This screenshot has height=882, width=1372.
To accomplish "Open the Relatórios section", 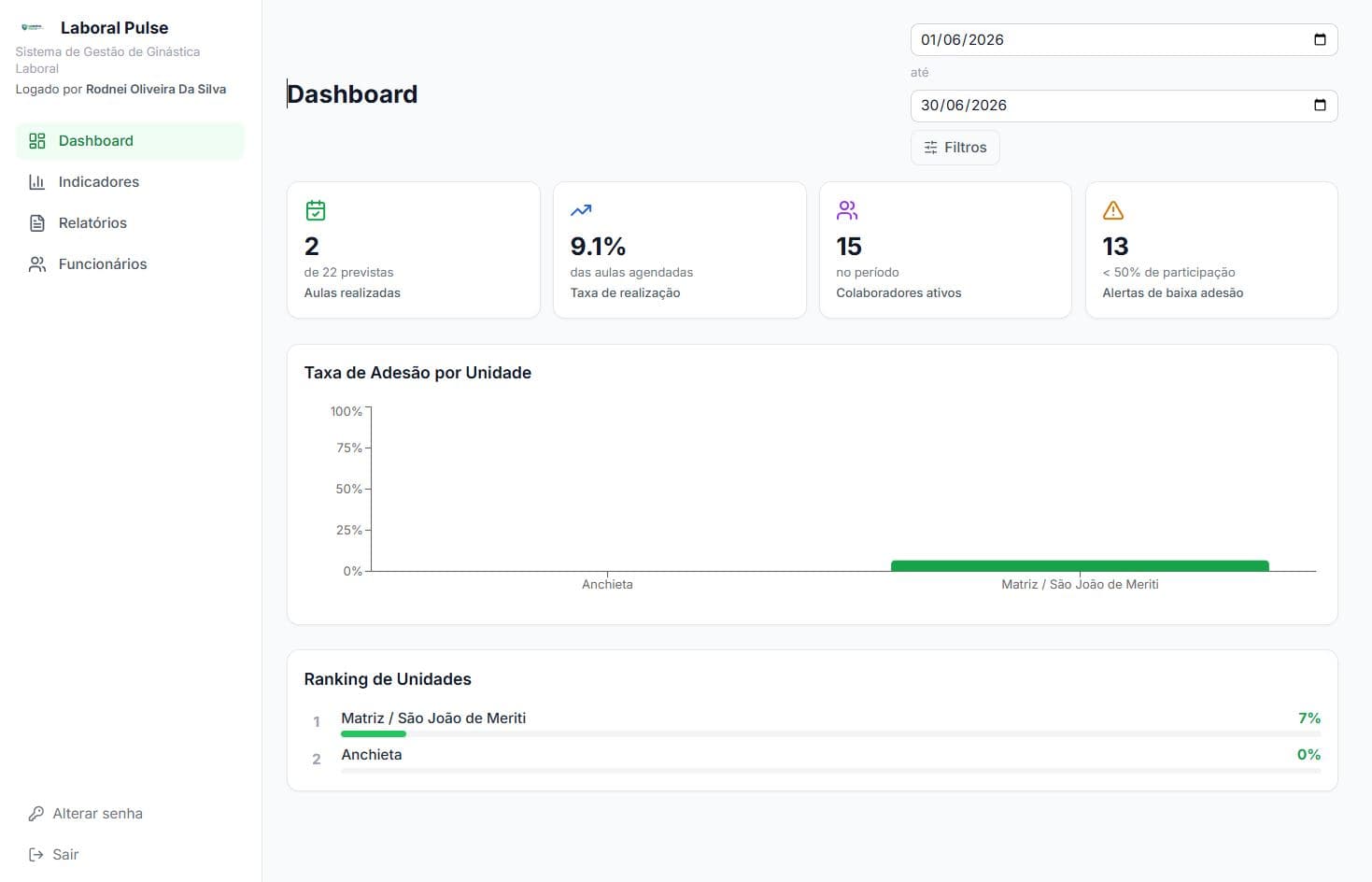I will click(x=130, y=223).
